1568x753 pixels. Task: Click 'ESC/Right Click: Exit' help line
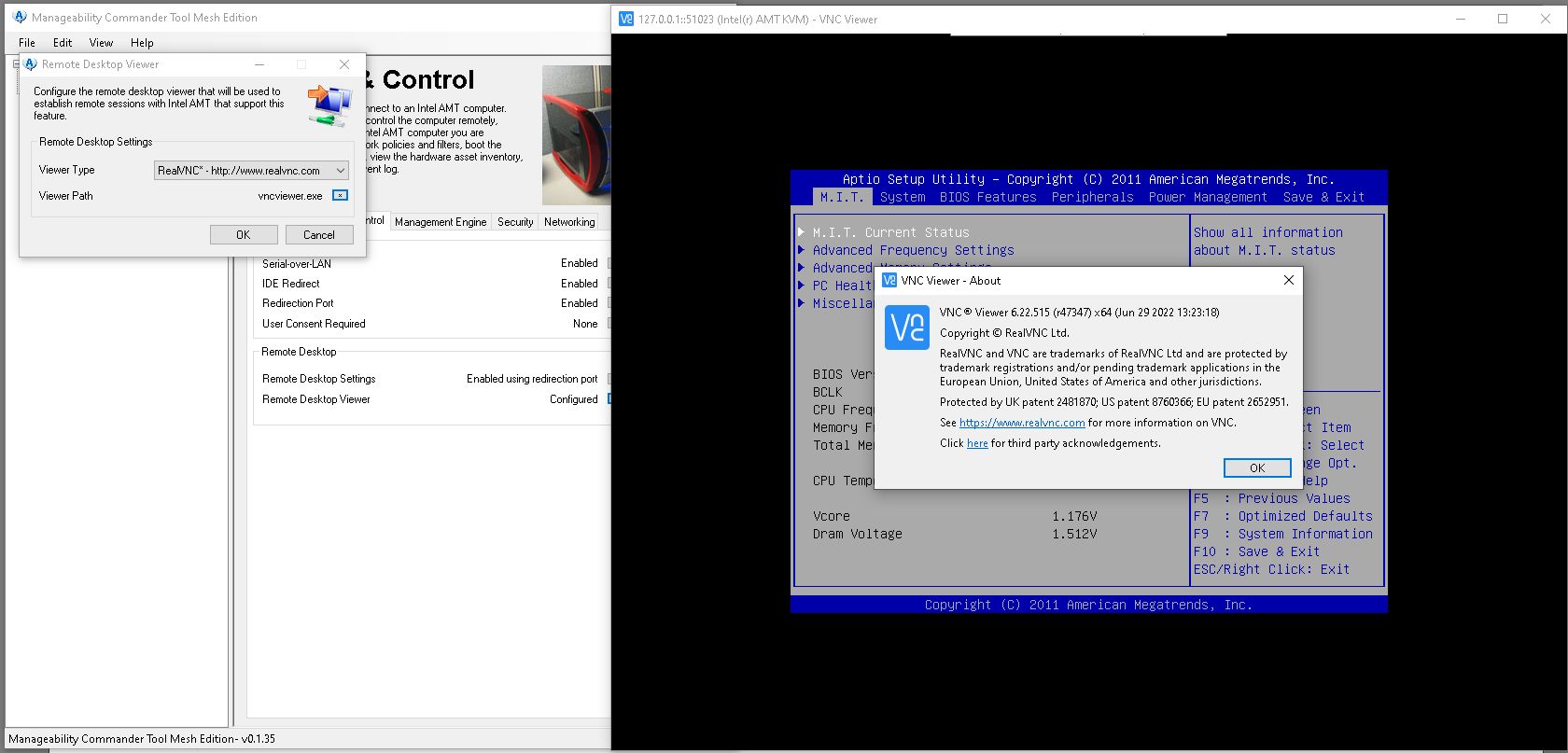(x=1271, y=569)
